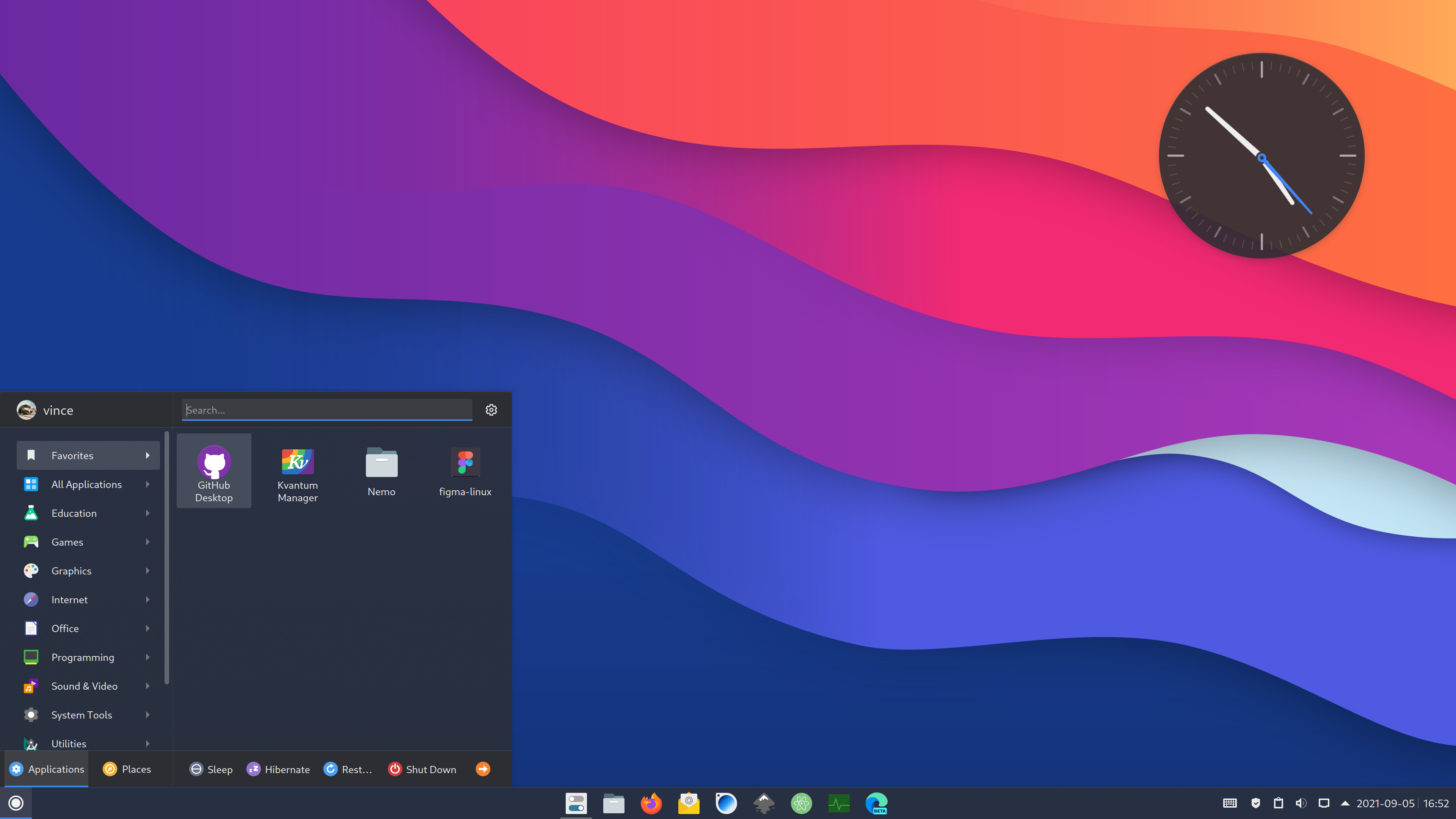
Task: Open Games category
Action: click(88, 542)
